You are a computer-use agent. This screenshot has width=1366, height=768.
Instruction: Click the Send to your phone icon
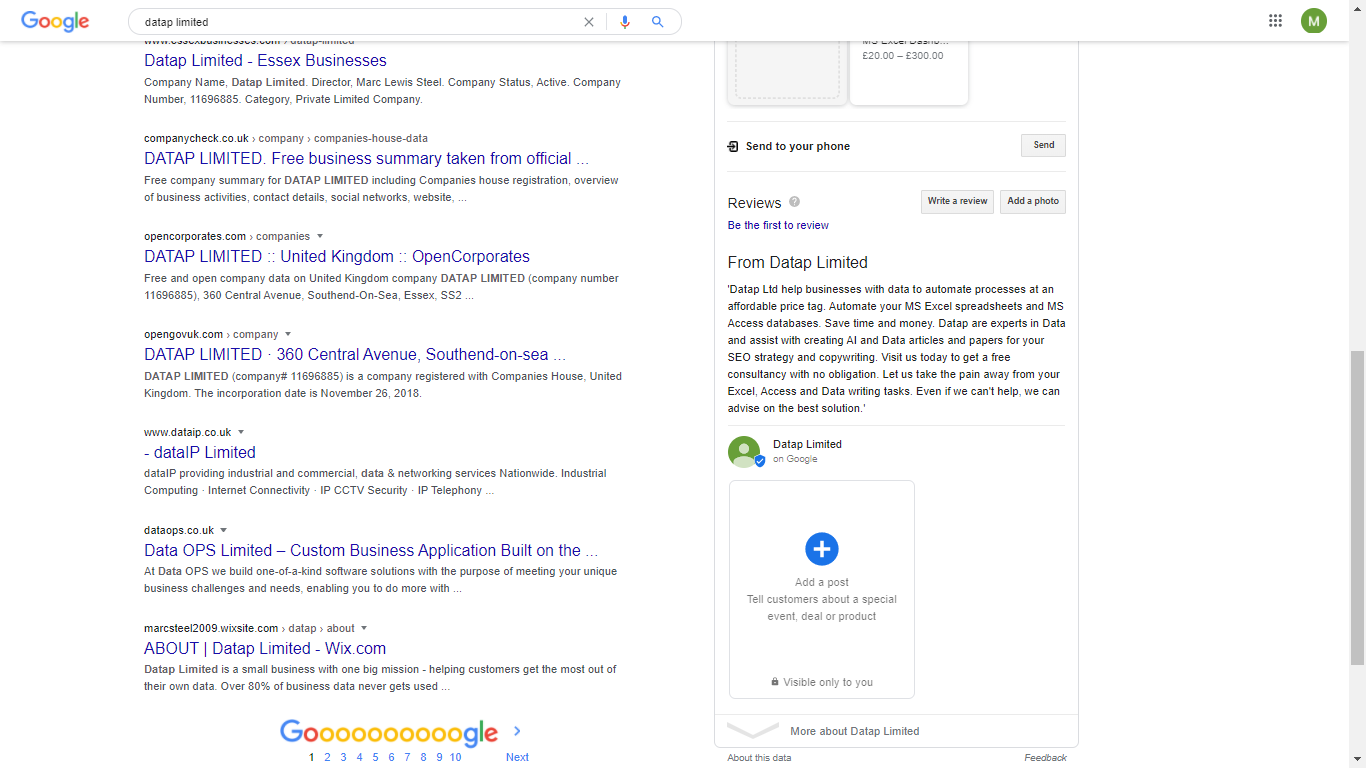[x=733, y=146]
